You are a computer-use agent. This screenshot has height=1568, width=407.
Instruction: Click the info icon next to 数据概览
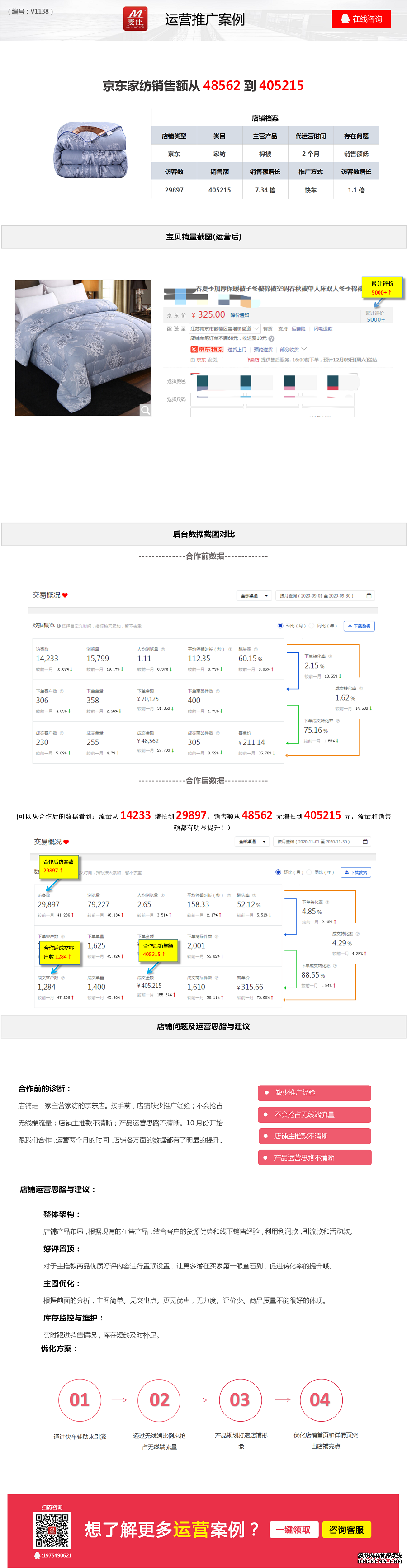(x=58, y=626)
